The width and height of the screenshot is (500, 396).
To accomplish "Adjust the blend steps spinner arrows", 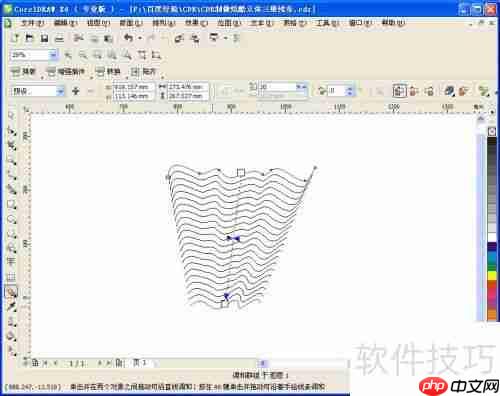I will [x=302, y=87].
